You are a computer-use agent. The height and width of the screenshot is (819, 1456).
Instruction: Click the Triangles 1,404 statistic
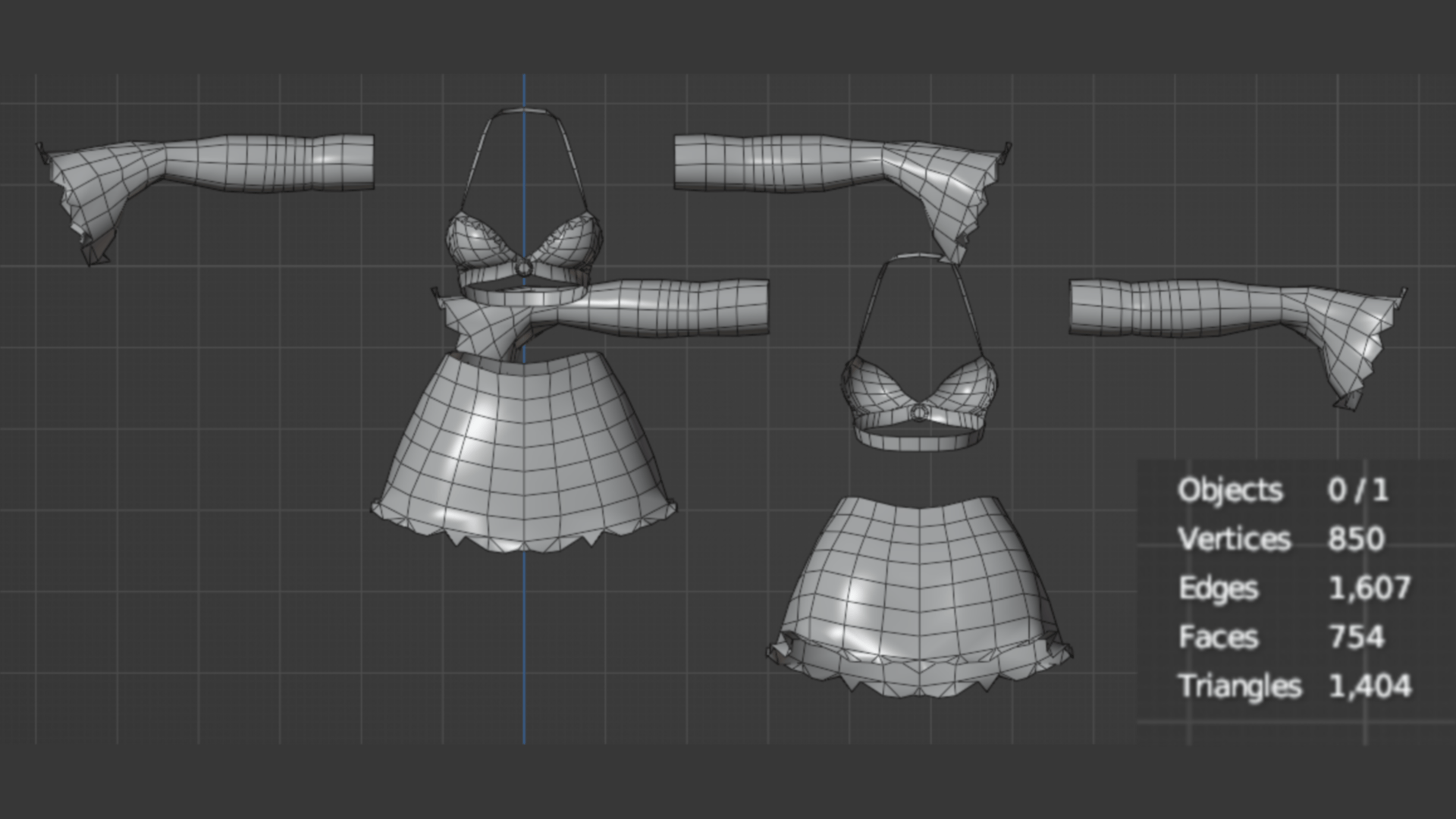(x=1294, y=686)
